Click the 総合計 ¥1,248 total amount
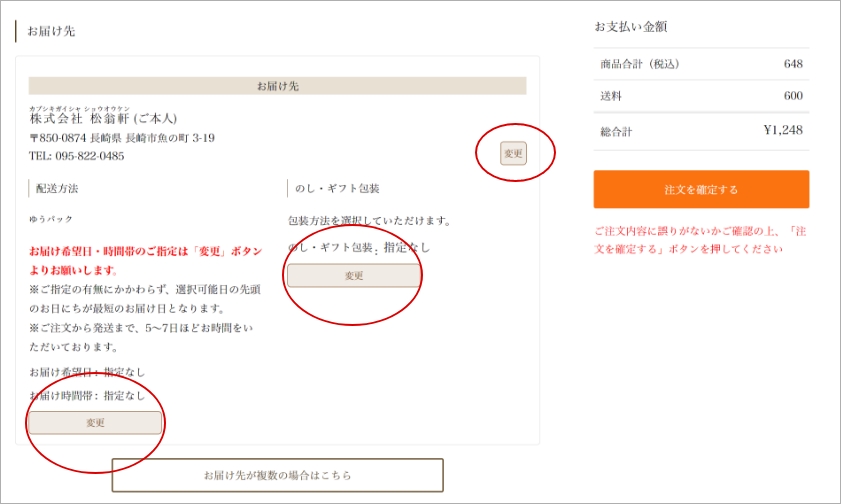Image resolution: width=841 pixels, height=504 pixels. coord(783,130)
